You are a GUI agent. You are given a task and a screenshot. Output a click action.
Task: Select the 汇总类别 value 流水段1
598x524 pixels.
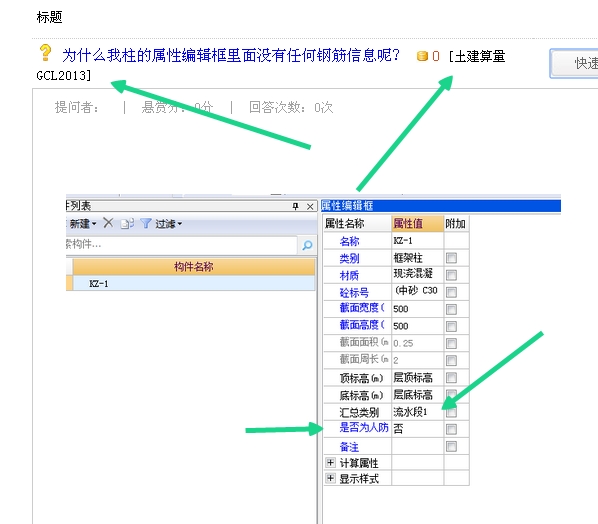pyautogui.click(x=417, y=412)
